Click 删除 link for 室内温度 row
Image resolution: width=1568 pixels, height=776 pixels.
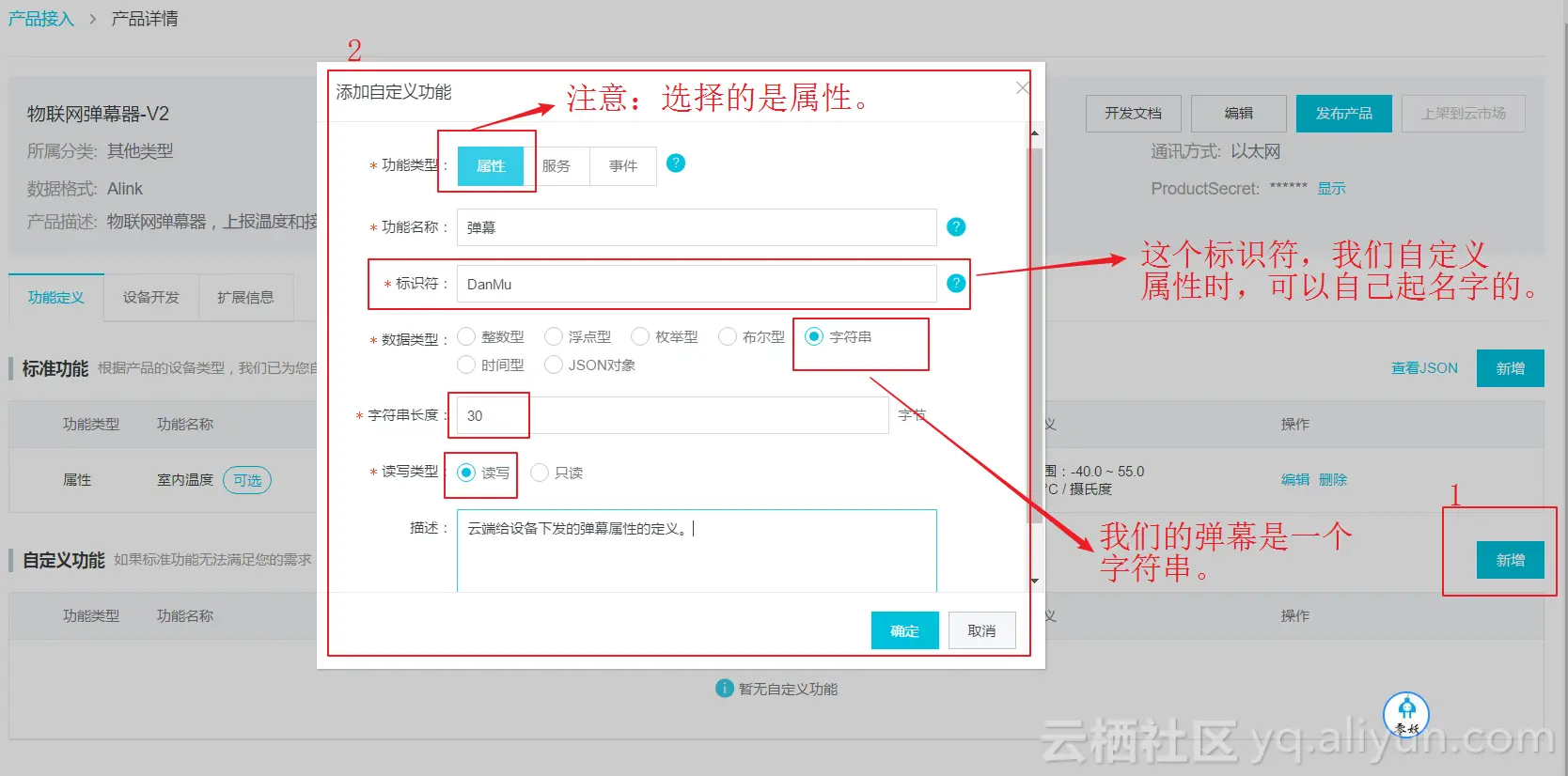1333,479
